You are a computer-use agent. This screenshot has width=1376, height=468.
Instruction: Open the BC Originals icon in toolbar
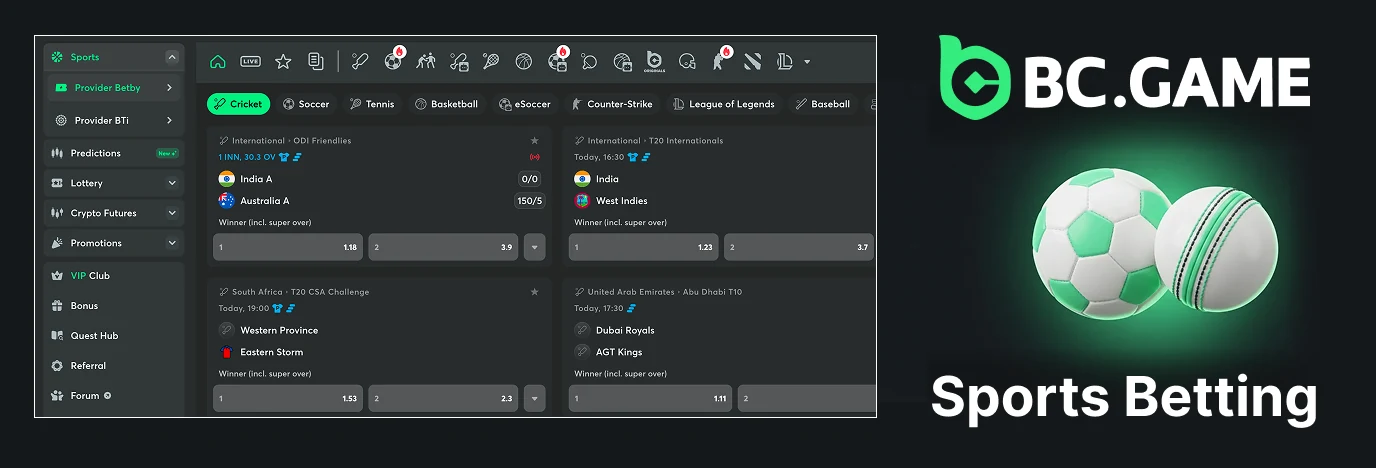pyautogui.click(x=655, y=61)
